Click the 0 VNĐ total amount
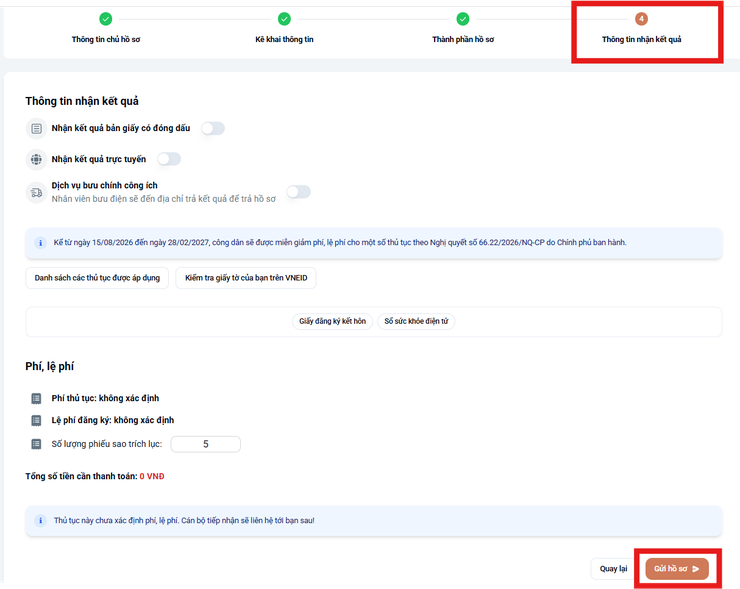The image size is (740, 589). click(x=152, y=476)
